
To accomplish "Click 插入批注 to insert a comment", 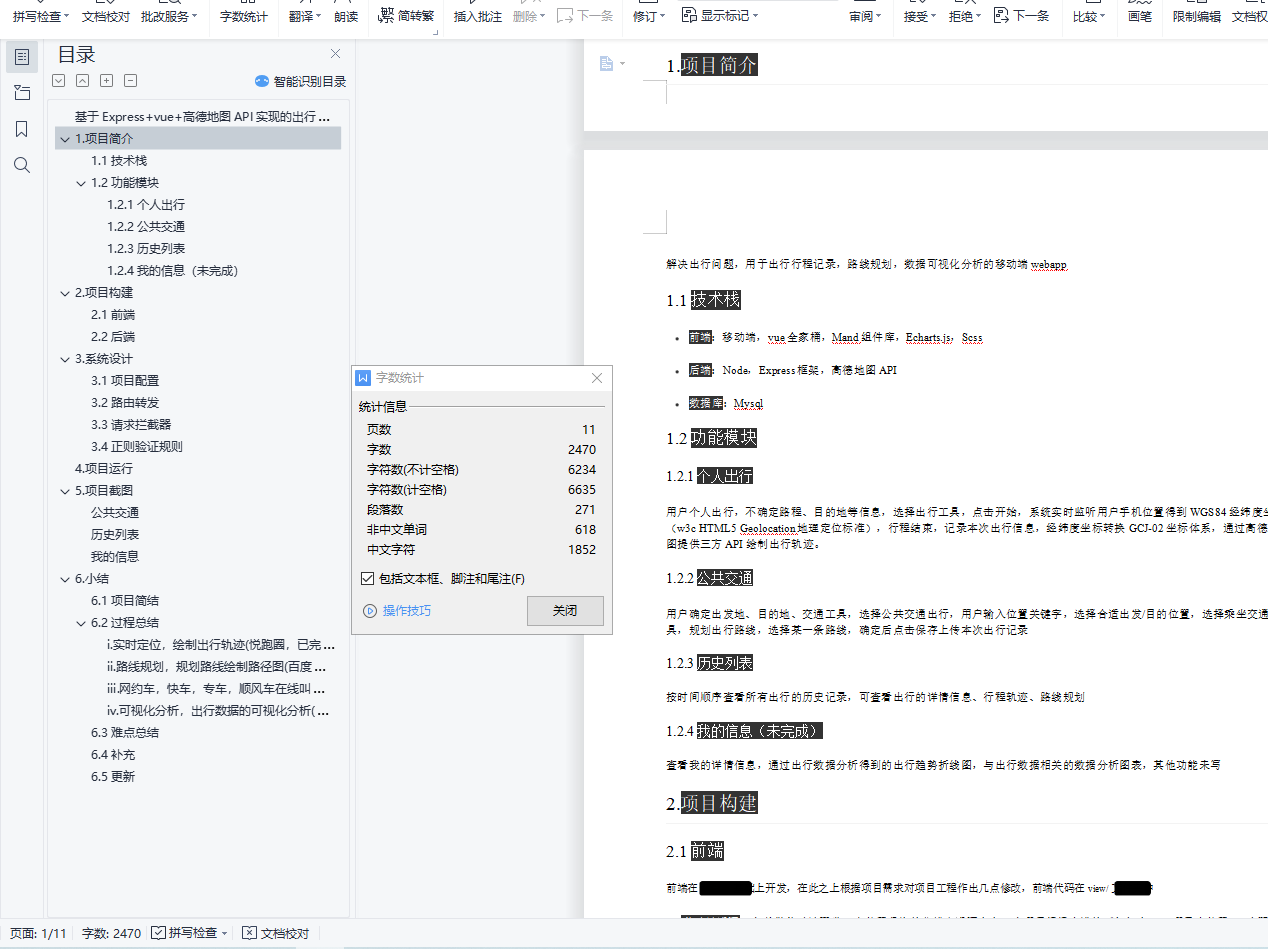I will coord(478,16).
